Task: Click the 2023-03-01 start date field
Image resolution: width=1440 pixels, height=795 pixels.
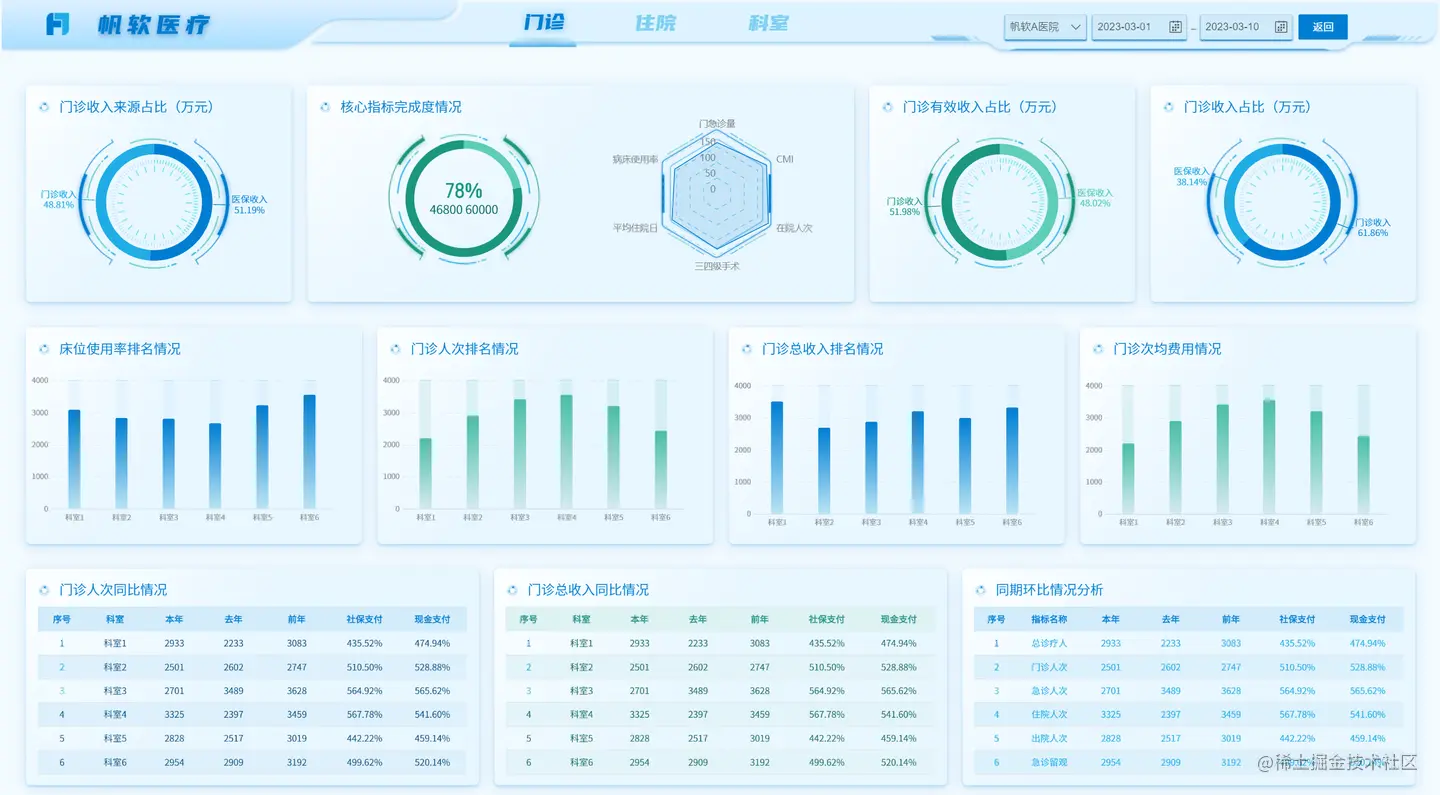Action: pyautogui.click(x=1139, y=27)
